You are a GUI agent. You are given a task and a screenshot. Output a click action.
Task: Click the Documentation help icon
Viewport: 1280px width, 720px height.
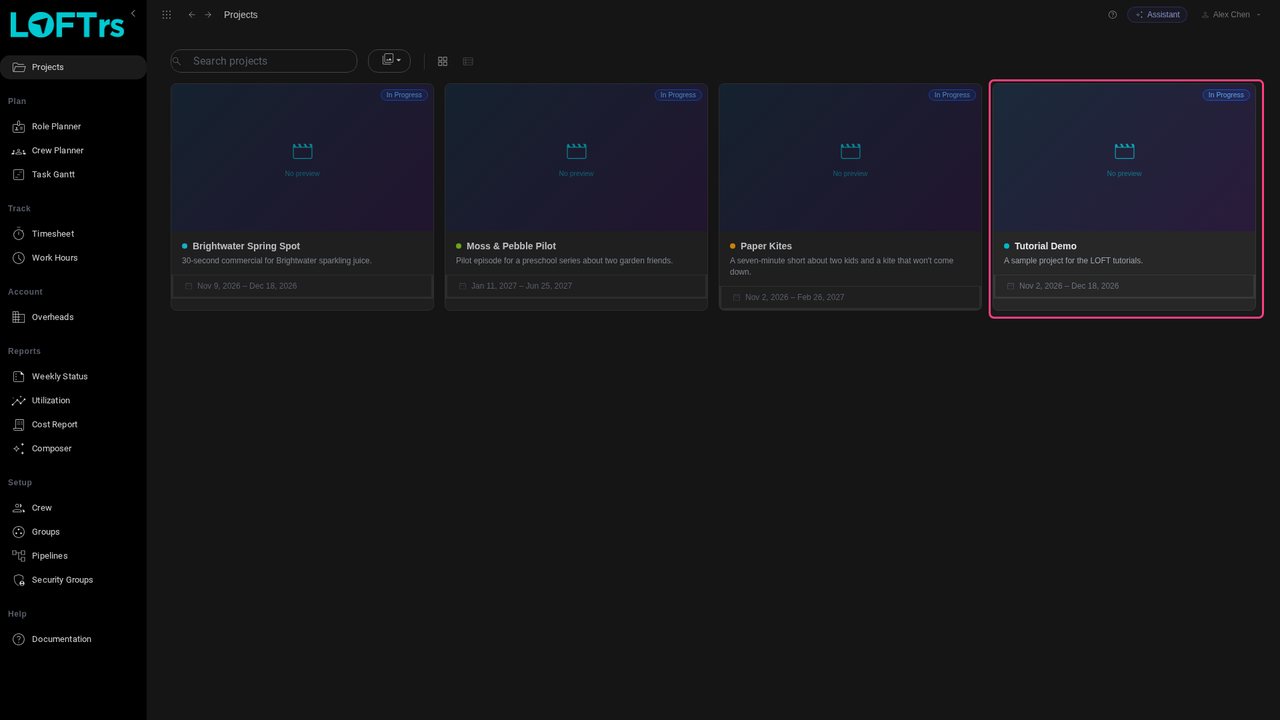tap(18, 639)
